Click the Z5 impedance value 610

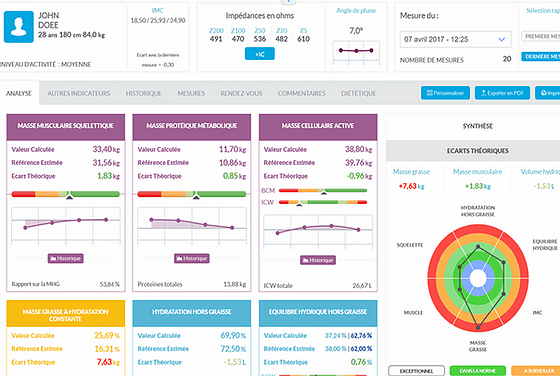pyautogui.click(x=303, y=39)
